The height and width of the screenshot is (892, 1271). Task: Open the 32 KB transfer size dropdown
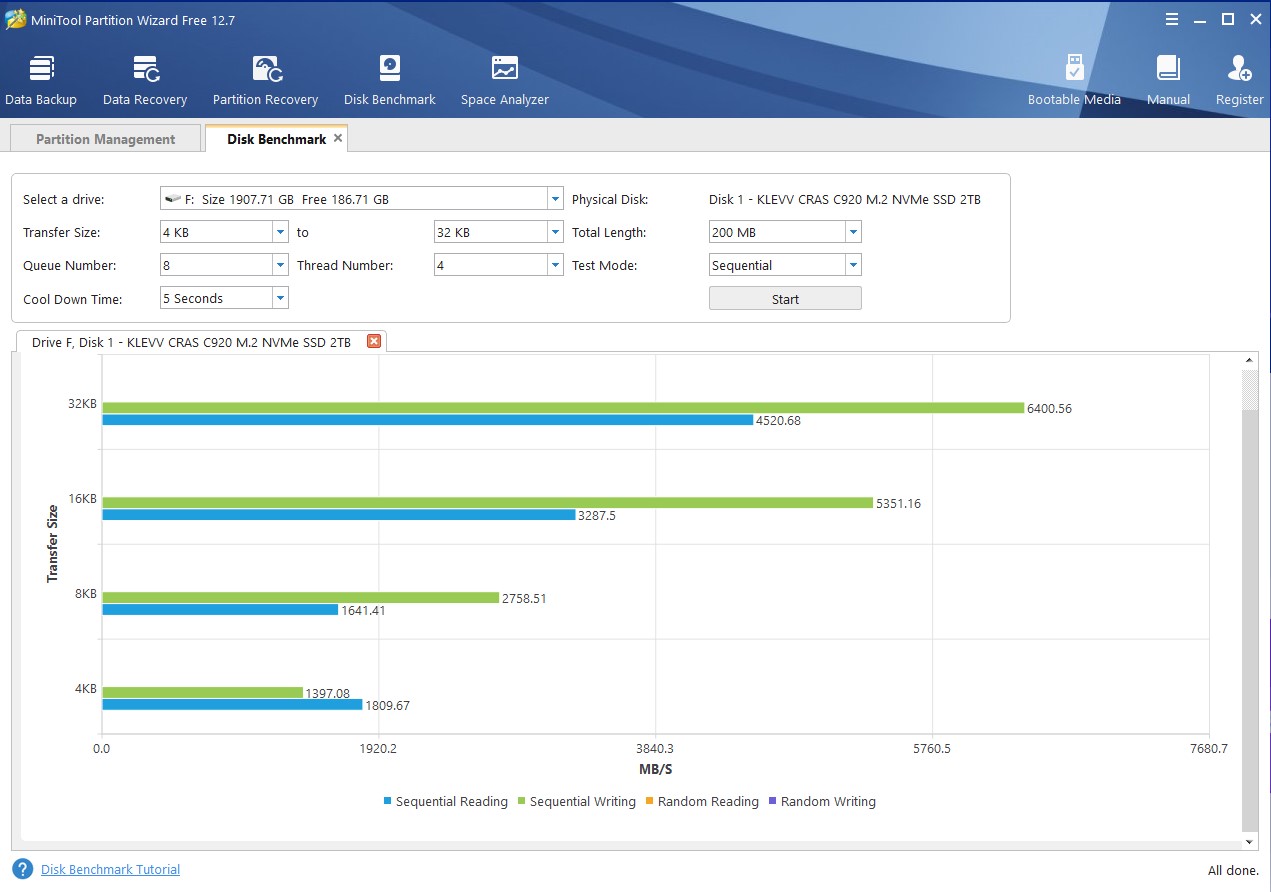tap(555, 232)
